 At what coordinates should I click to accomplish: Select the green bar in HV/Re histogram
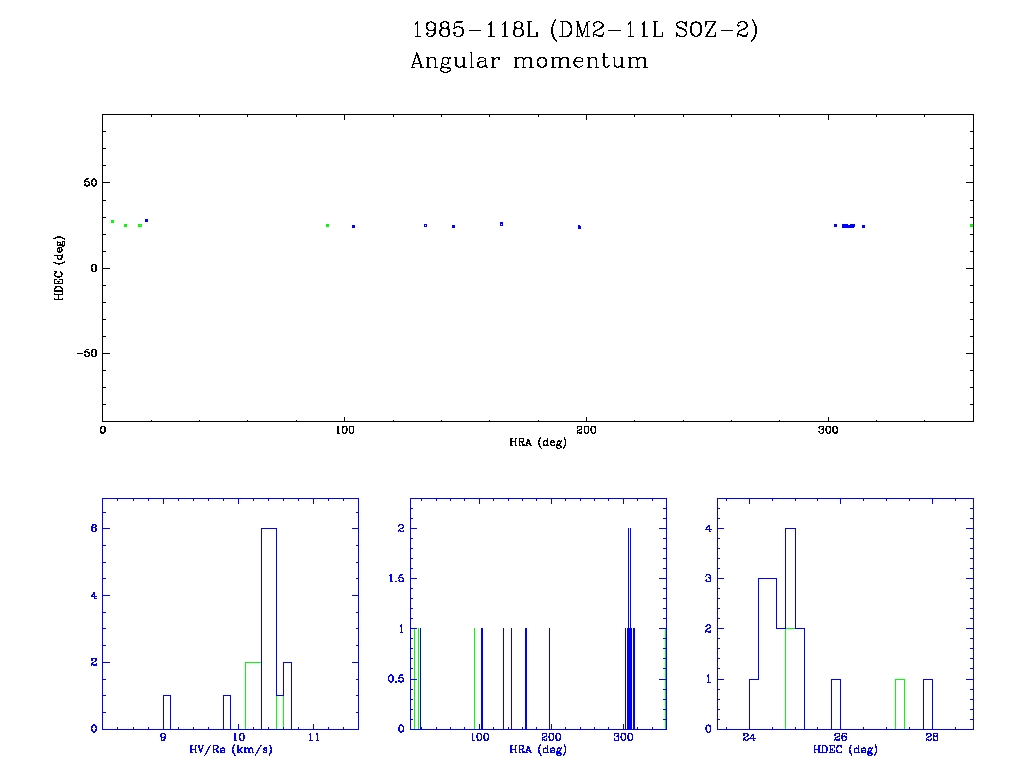252,695
